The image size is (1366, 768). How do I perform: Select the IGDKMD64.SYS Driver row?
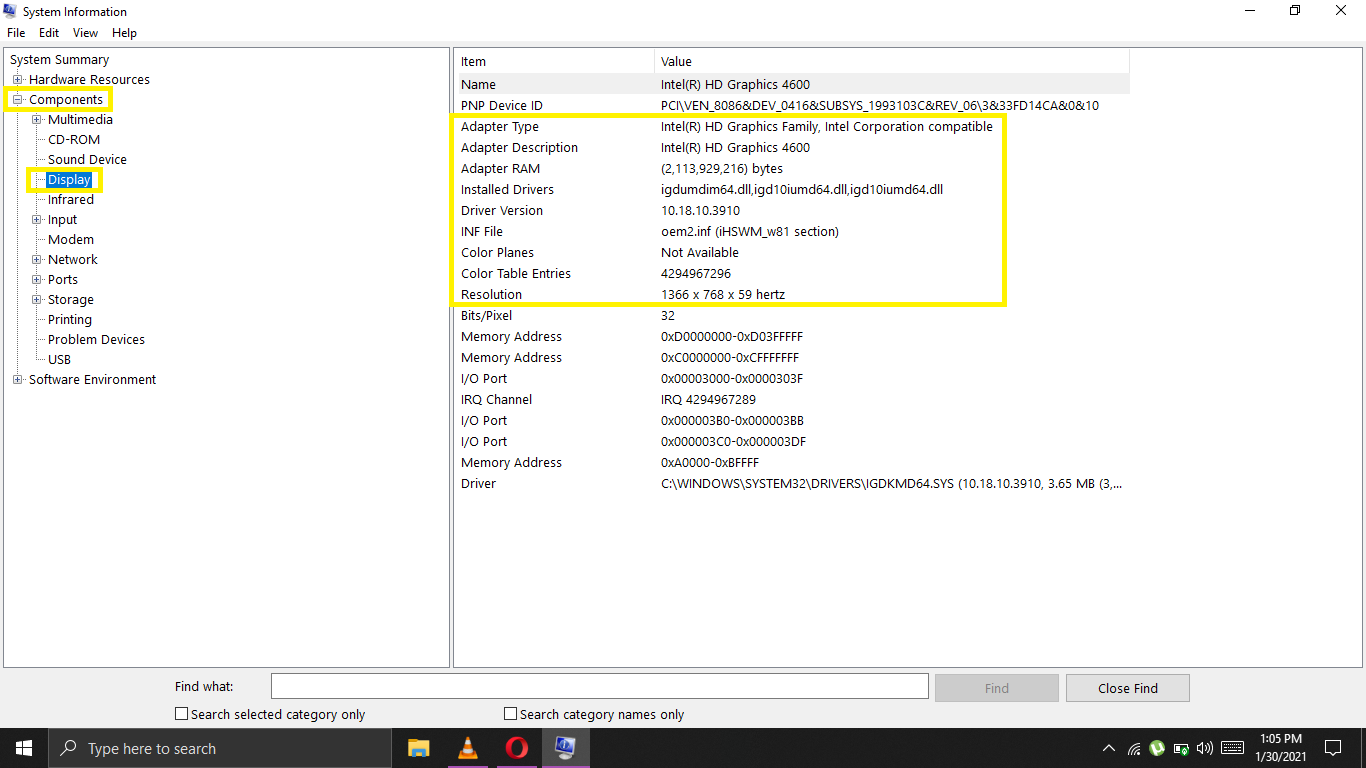click(793, 484)
